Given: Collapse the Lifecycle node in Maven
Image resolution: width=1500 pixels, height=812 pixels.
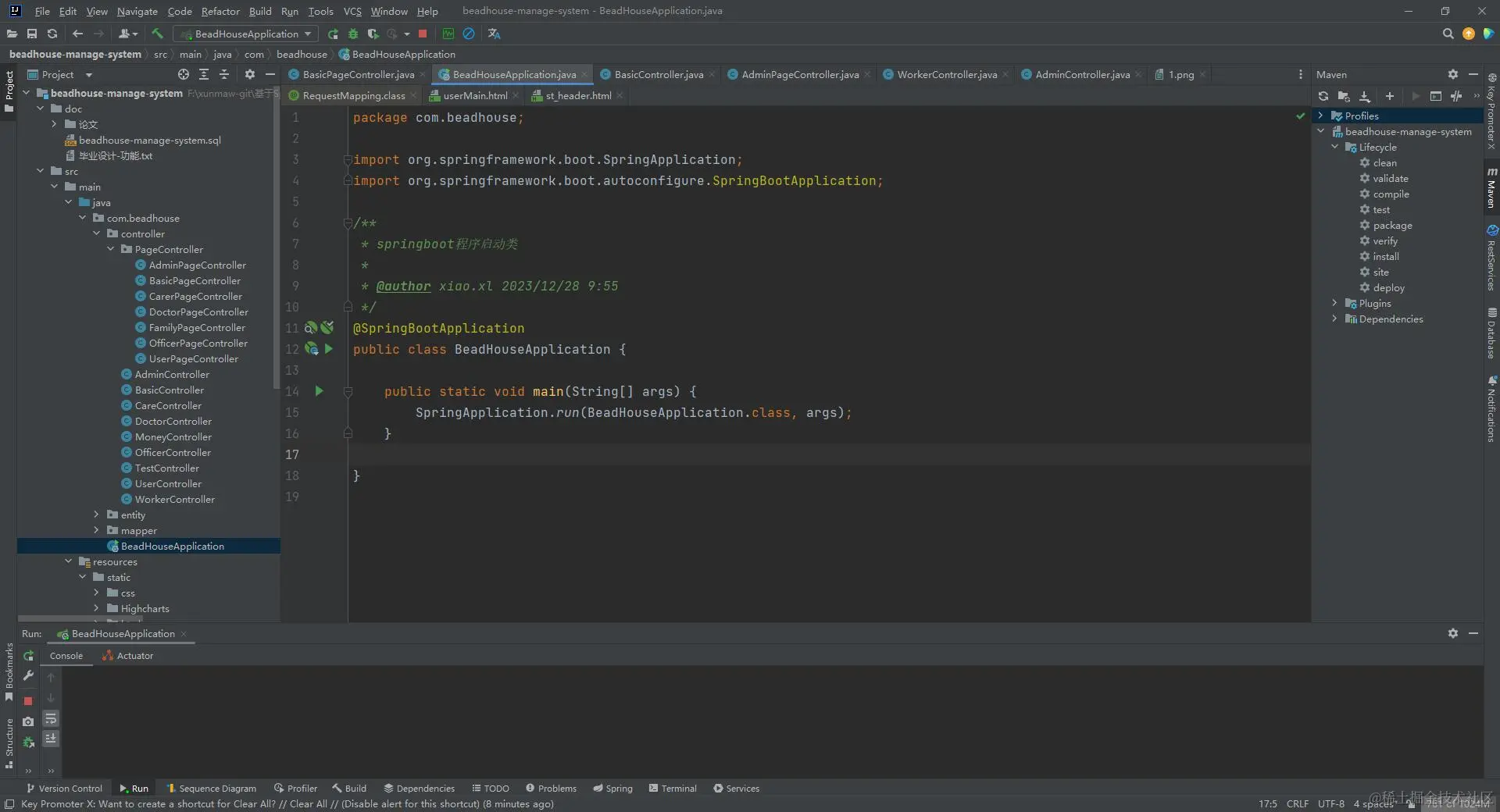Looking at the screenshot, I should [x=1335, y=147].
